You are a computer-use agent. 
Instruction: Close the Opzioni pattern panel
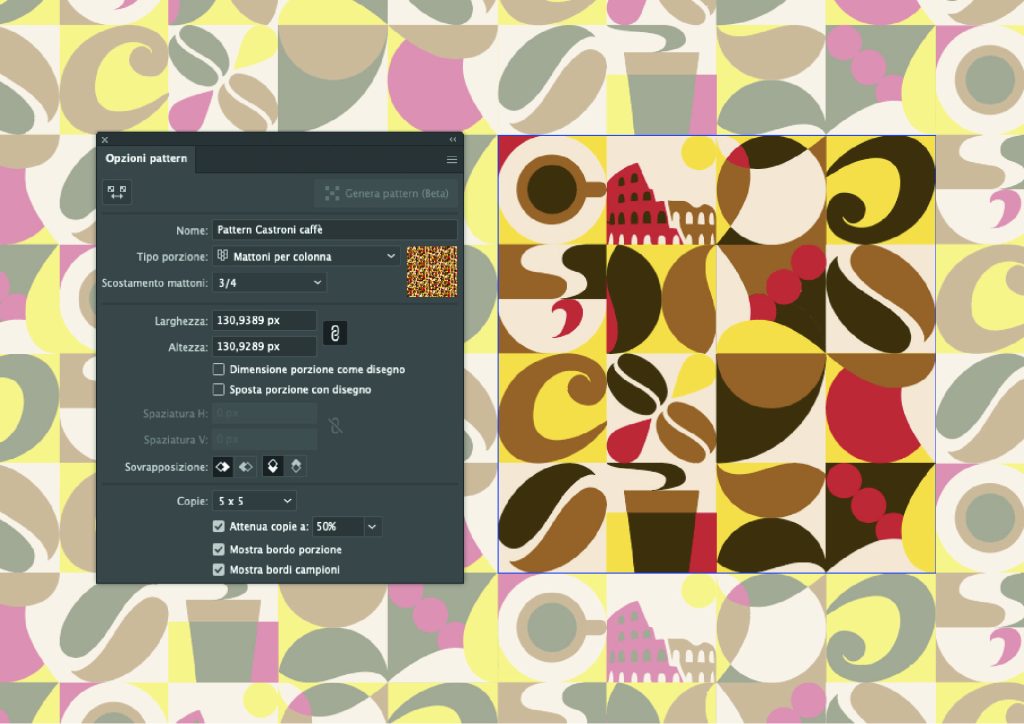[104, 140]
